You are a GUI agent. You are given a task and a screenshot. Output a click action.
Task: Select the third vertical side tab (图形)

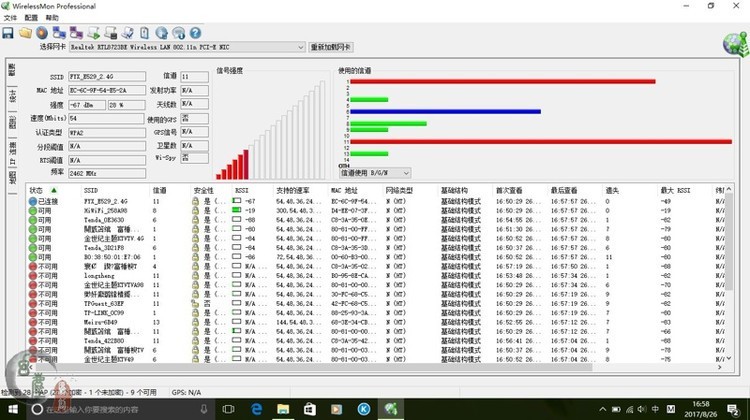pyautogui.click(x=12, y=122)
